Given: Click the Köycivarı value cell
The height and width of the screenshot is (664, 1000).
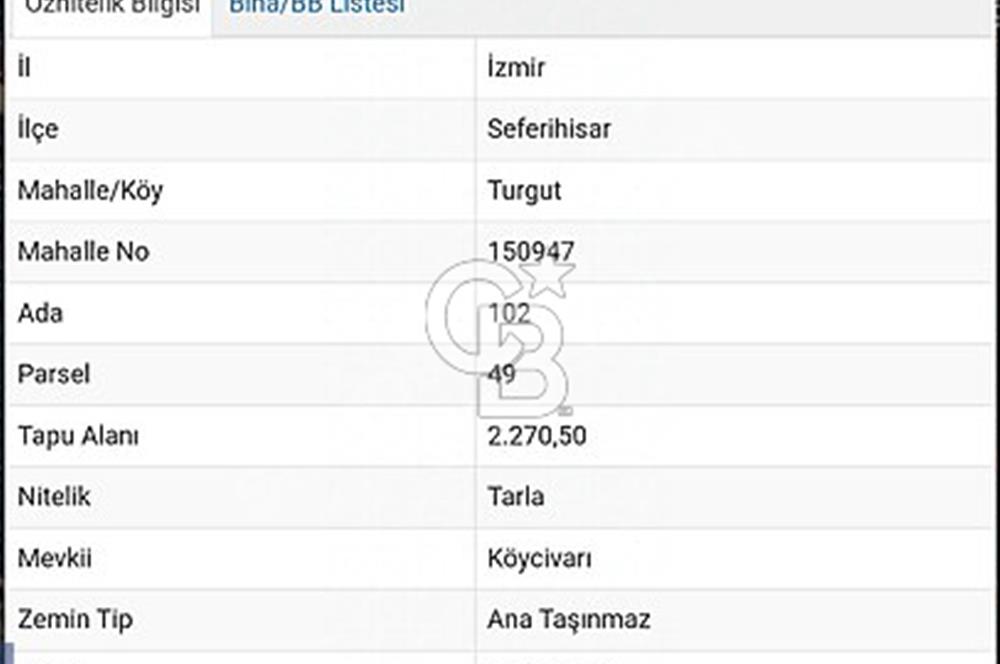Looking at the screenshot, I should point(540,558).
